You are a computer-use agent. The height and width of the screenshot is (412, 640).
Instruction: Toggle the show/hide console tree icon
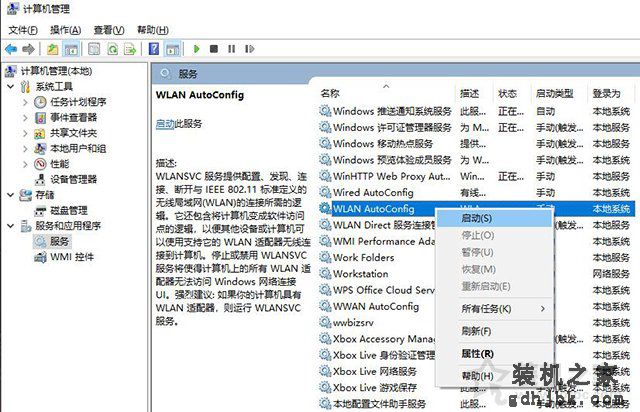(71, 49)
